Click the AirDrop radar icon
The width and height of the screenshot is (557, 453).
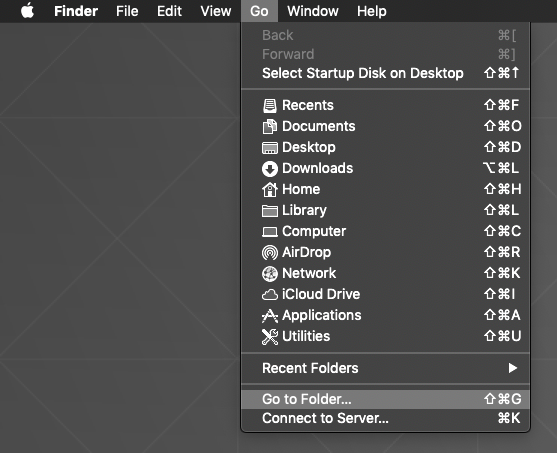(270, 253)
